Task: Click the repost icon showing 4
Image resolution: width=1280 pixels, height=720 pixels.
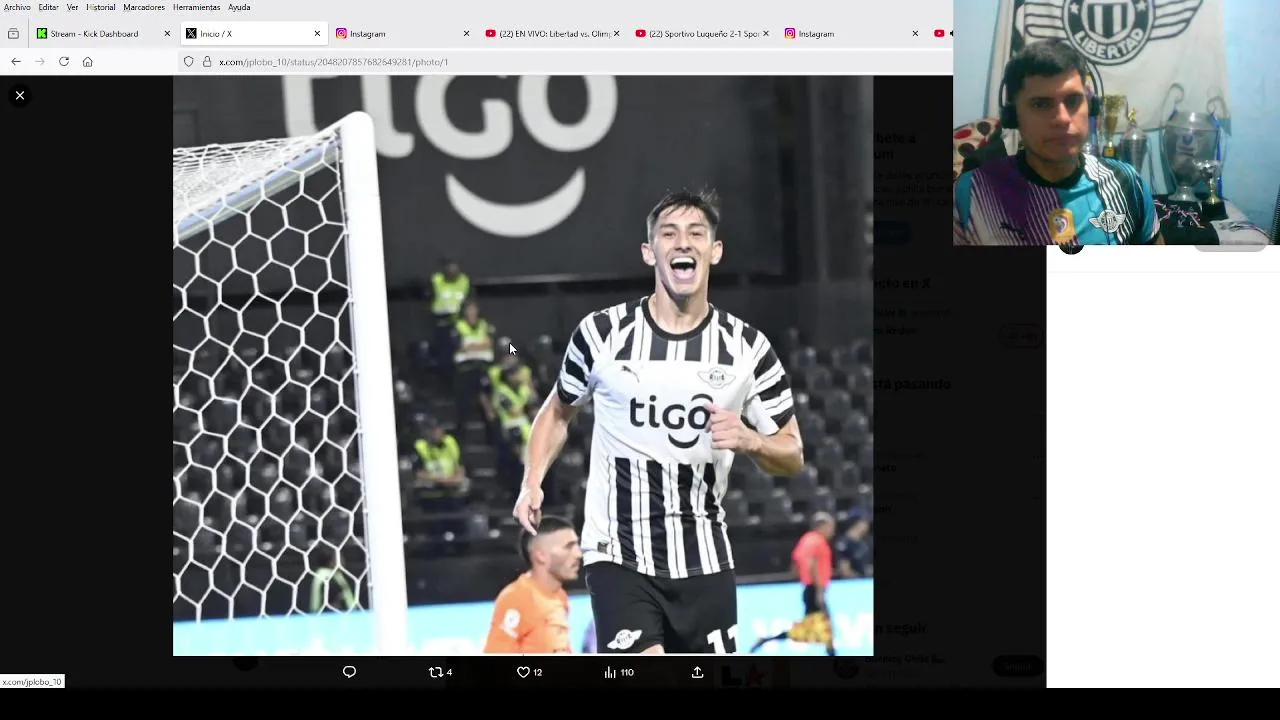Action: 440,672
